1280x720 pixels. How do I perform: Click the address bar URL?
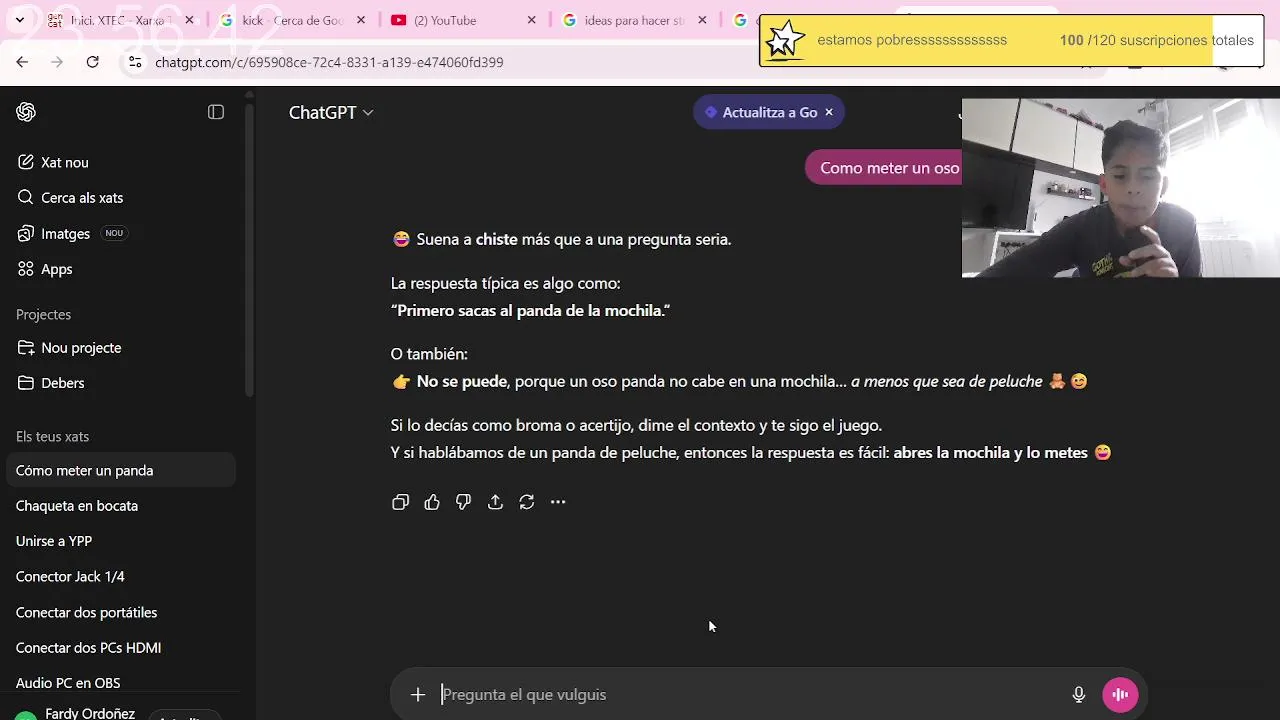point(329,62)
